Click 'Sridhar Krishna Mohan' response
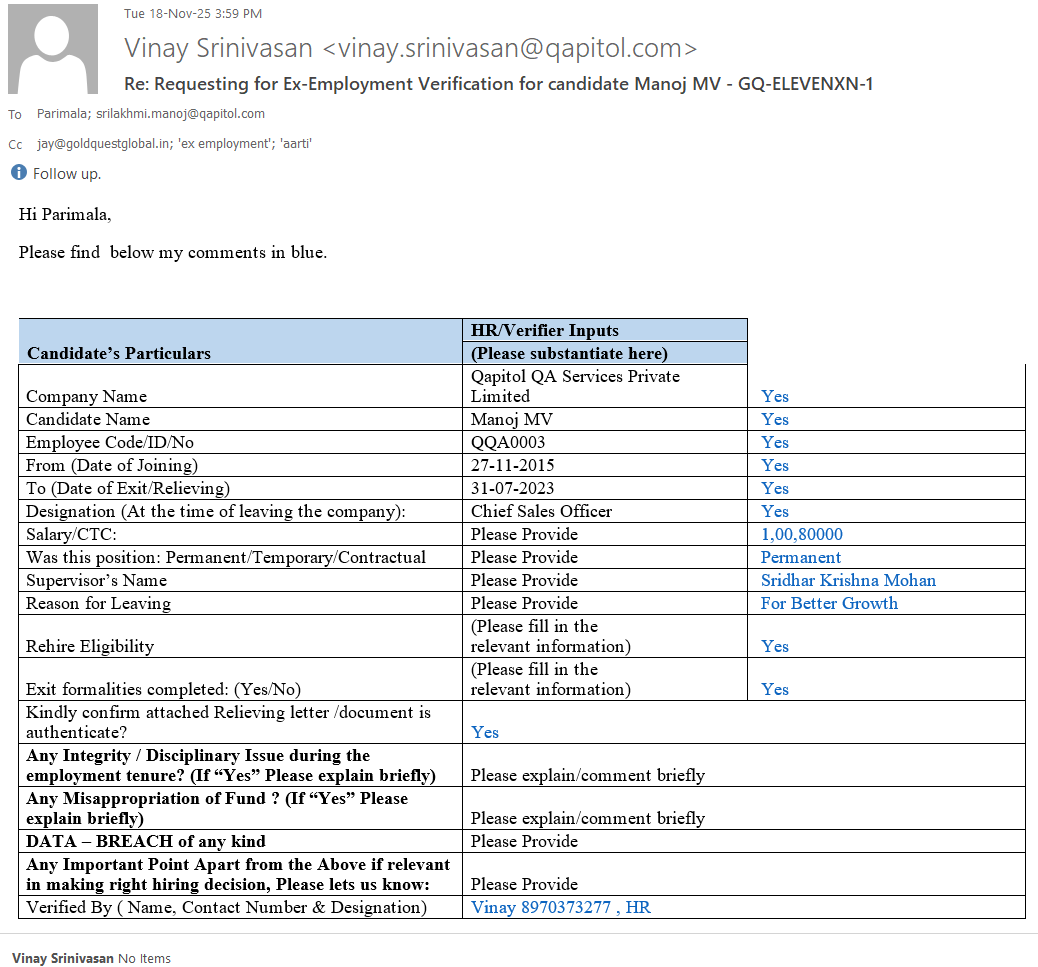 pyautogui.click(x=848, y=580)
